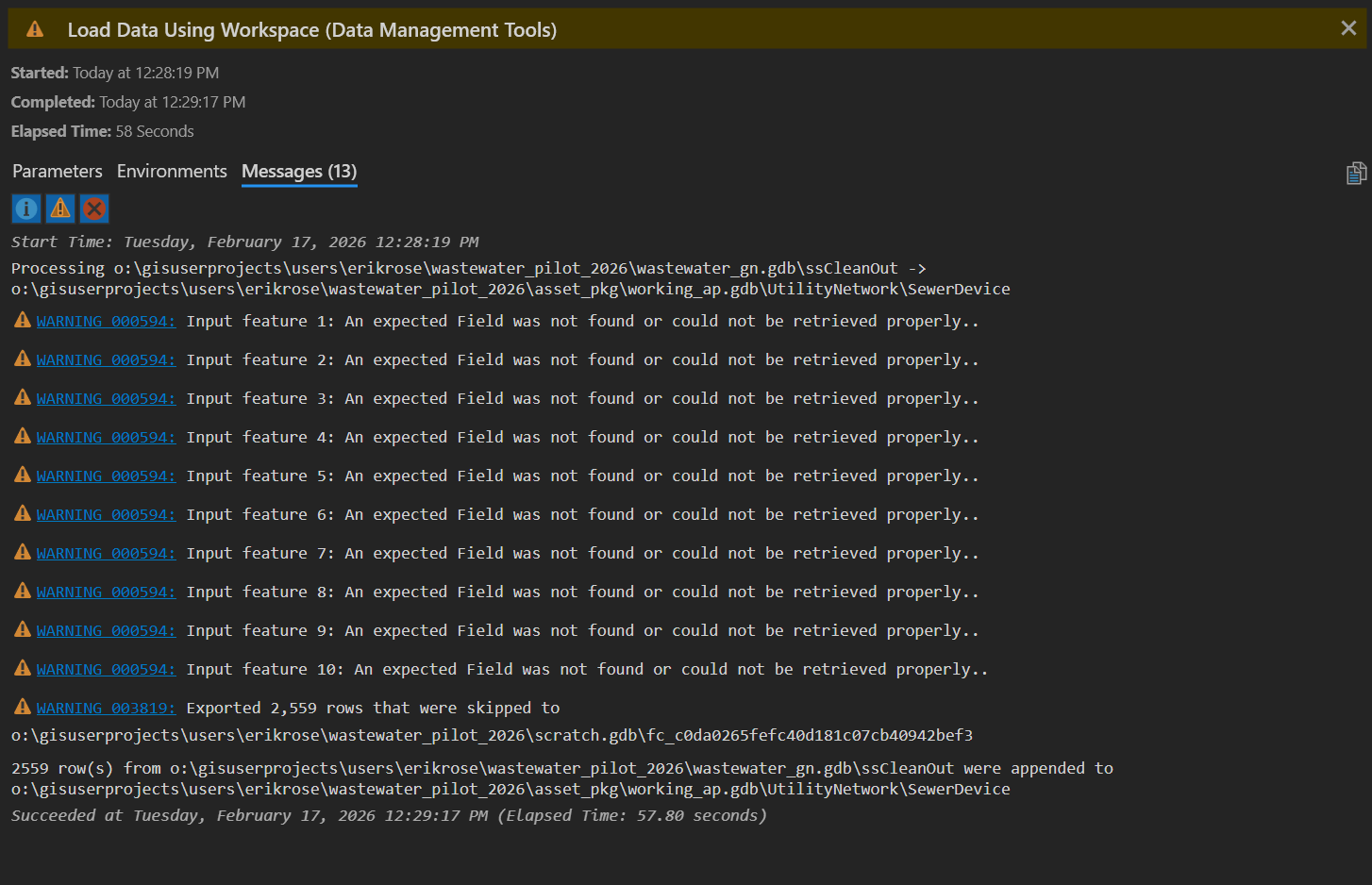
Task: Toggle the informational messages filter
Action: pos(25,208)
